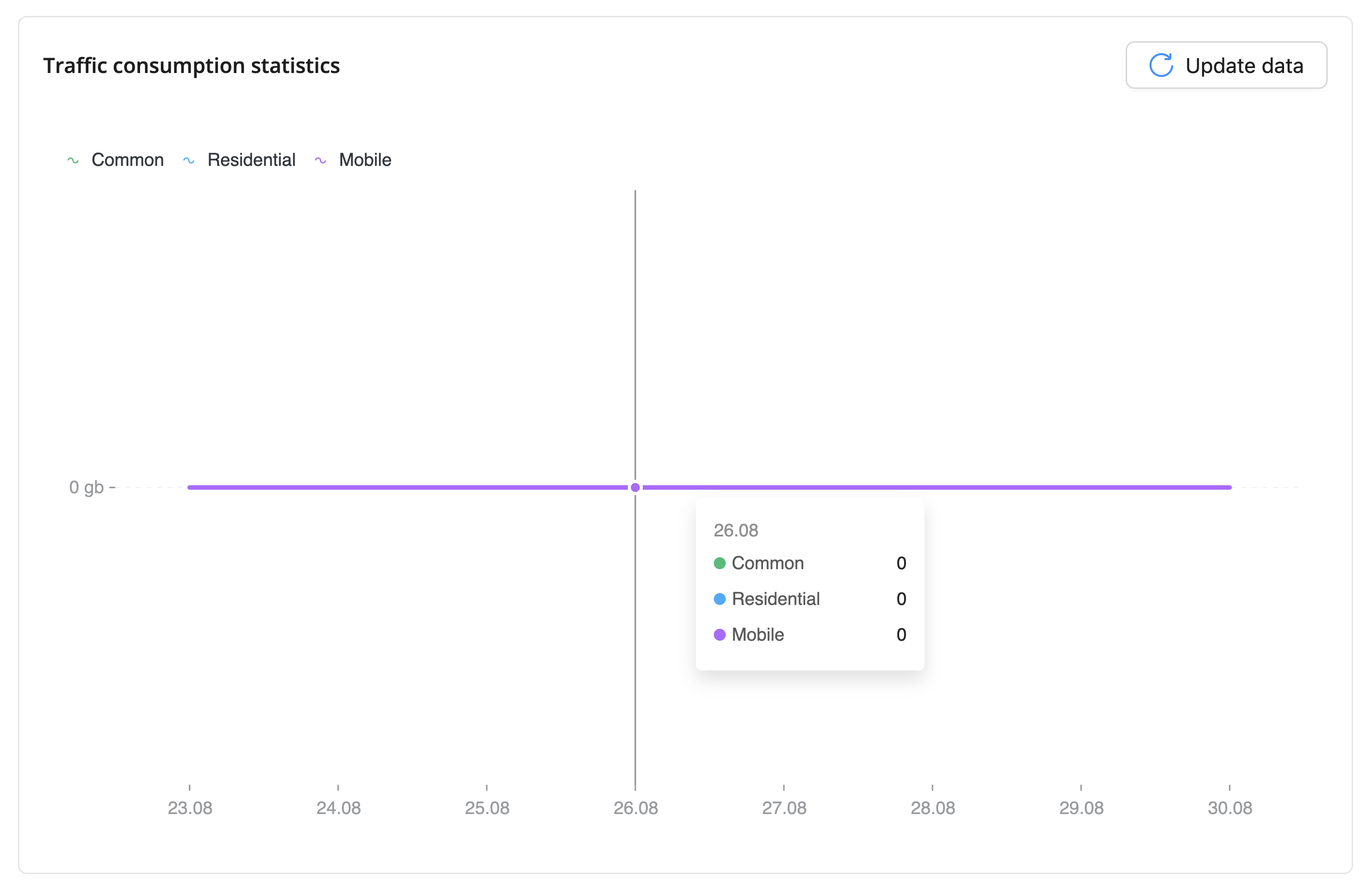
Task: Click the 23.08 date axis label
Action: tap(190, 808)
